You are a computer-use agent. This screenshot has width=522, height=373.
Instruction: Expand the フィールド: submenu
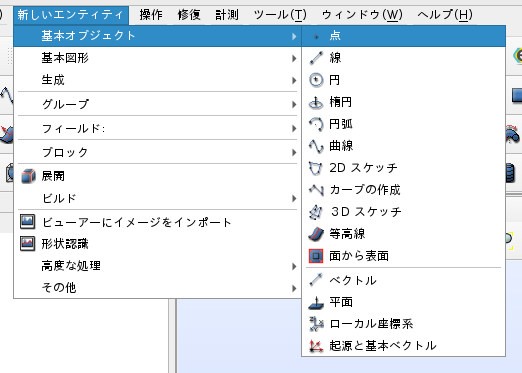point(158,128)
